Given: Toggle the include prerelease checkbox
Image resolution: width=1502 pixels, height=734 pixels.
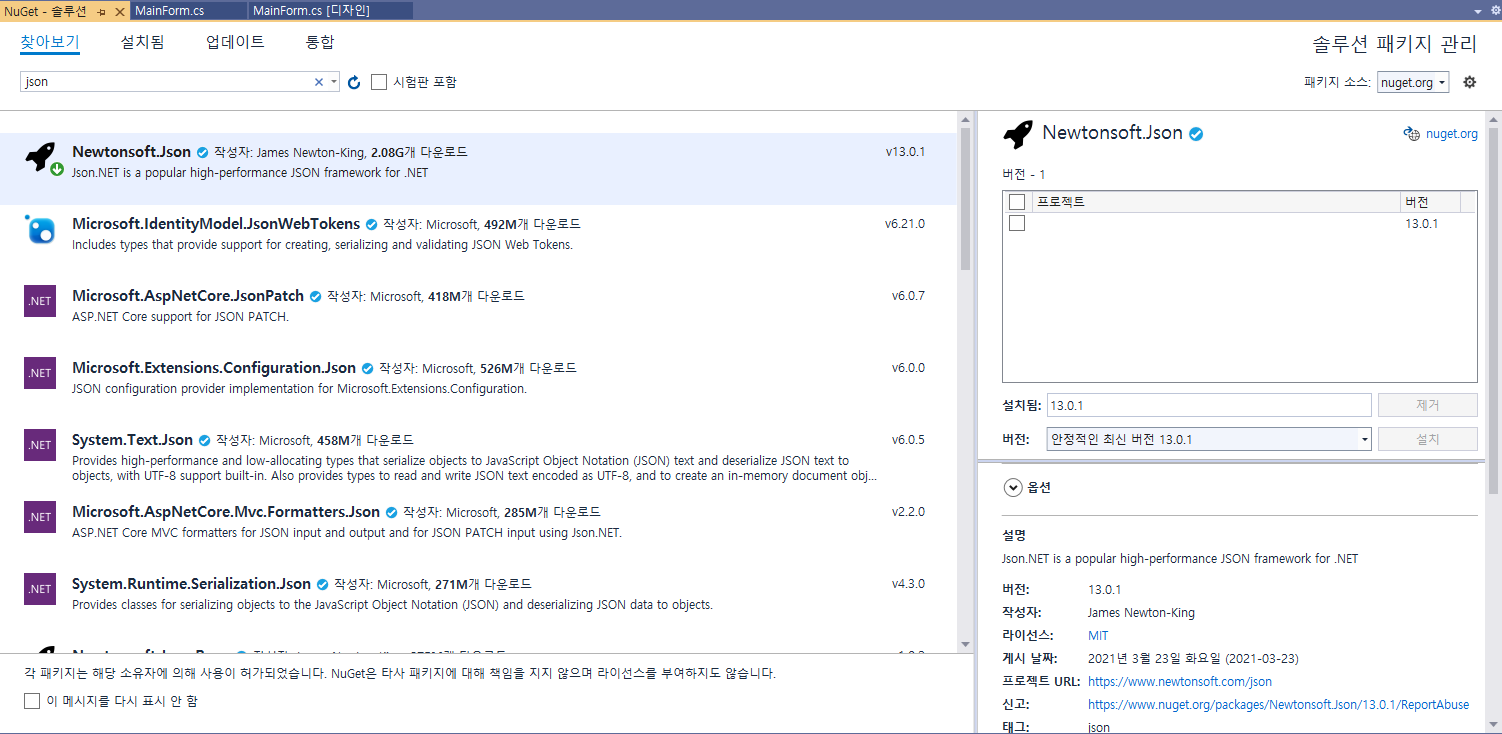Looking at the screenshot, I should (379, 82).
